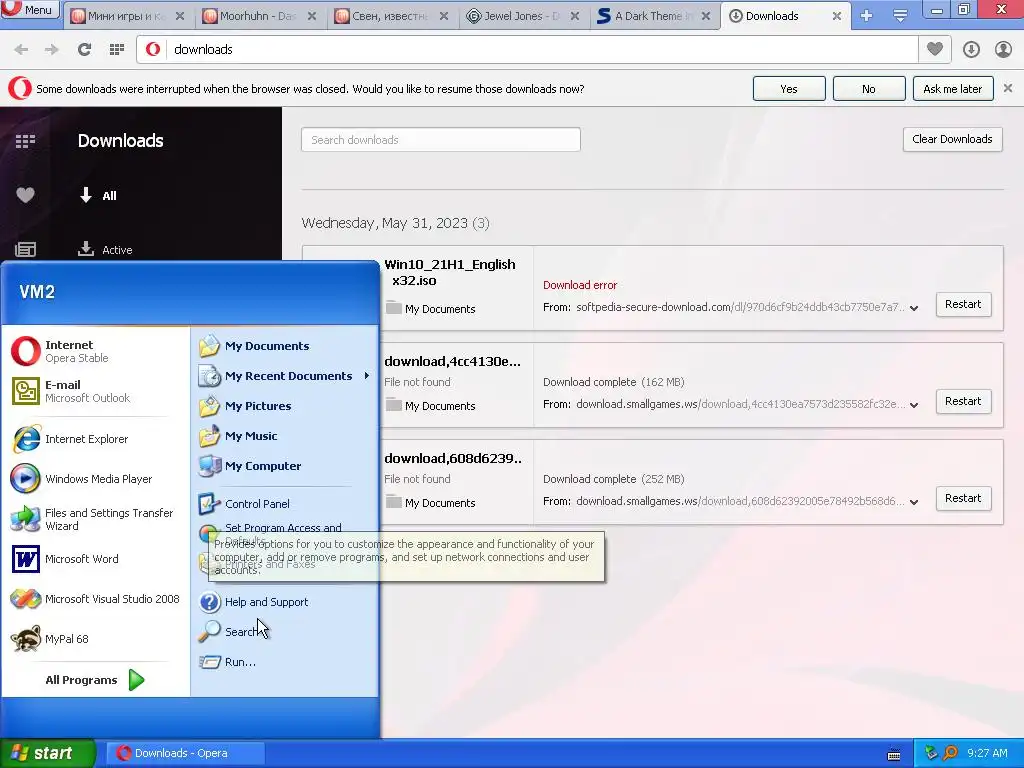
Task: Open the Run... dialog
Action: [285, 662]
